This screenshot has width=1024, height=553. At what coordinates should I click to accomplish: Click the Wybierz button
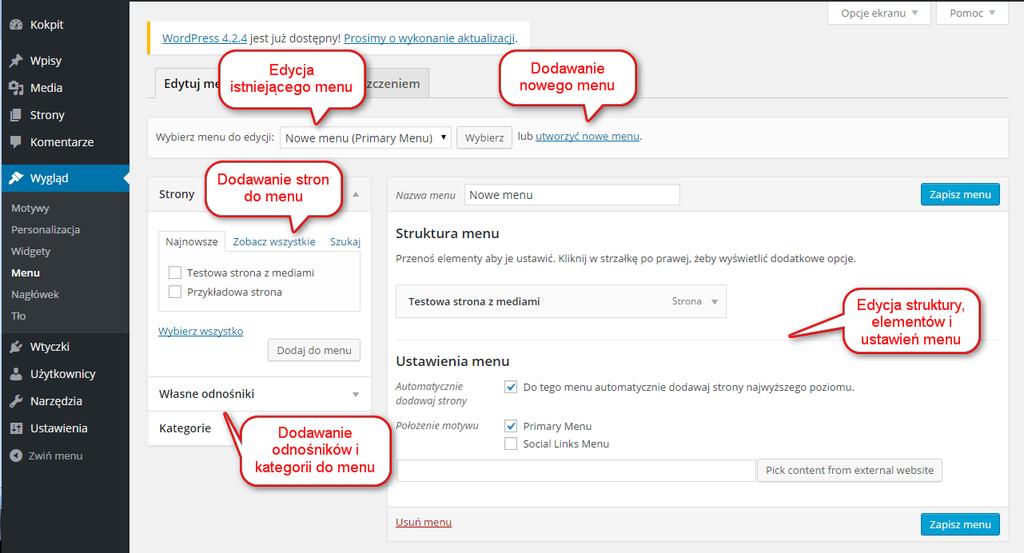click(484, 138)
